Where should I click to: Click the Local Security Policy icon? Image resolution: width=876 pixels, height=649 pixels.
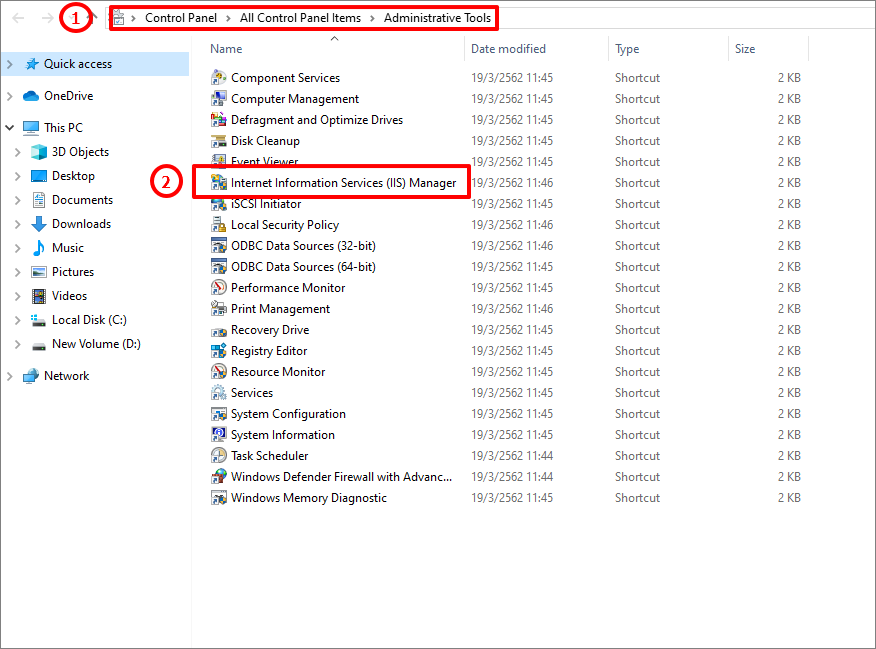218,225
